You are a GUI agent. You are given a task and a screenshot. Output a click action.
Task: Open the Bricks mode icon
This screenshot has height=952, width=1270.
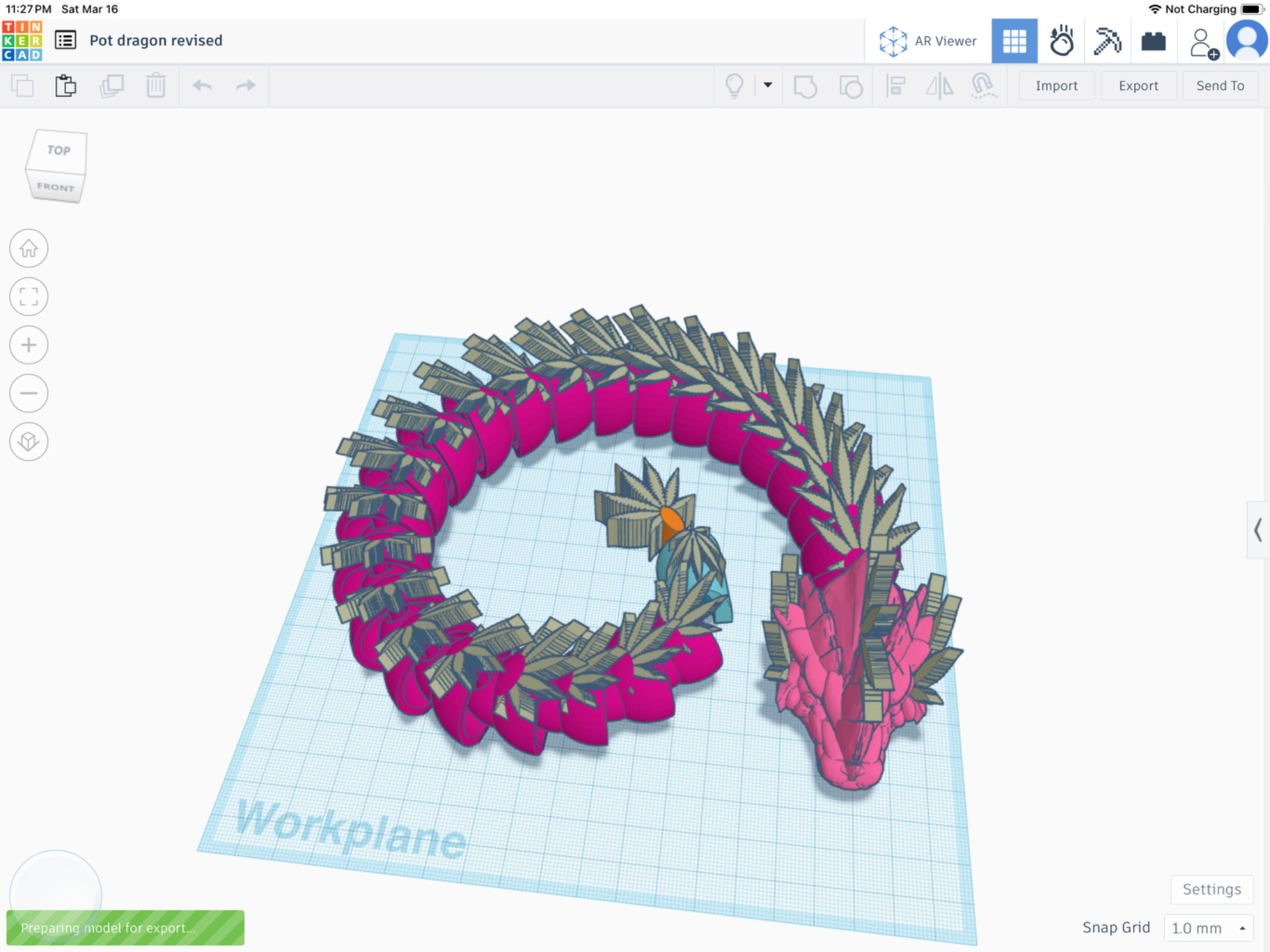[x=1154, y=41]
